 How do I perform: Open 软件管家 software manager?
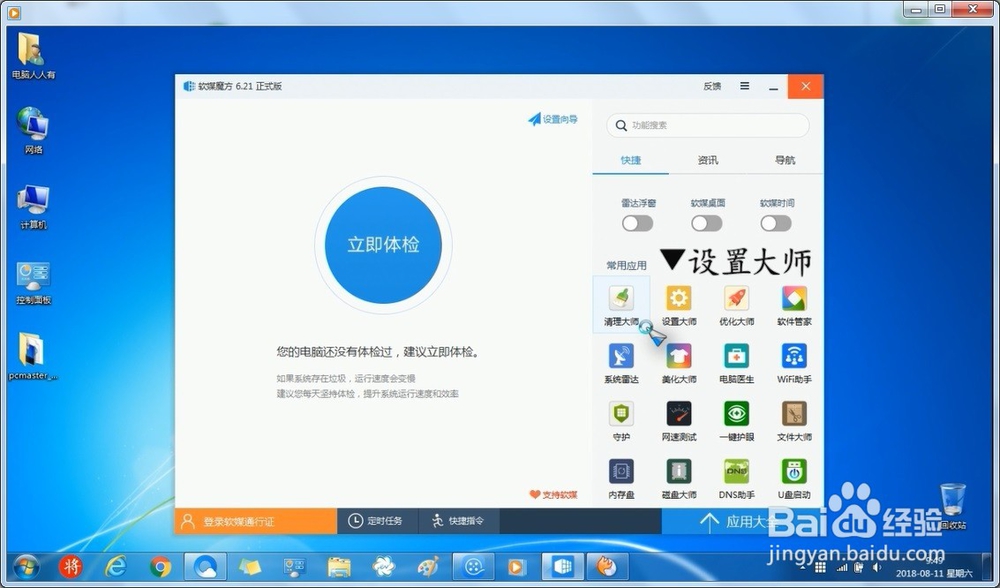pos(794,305)
